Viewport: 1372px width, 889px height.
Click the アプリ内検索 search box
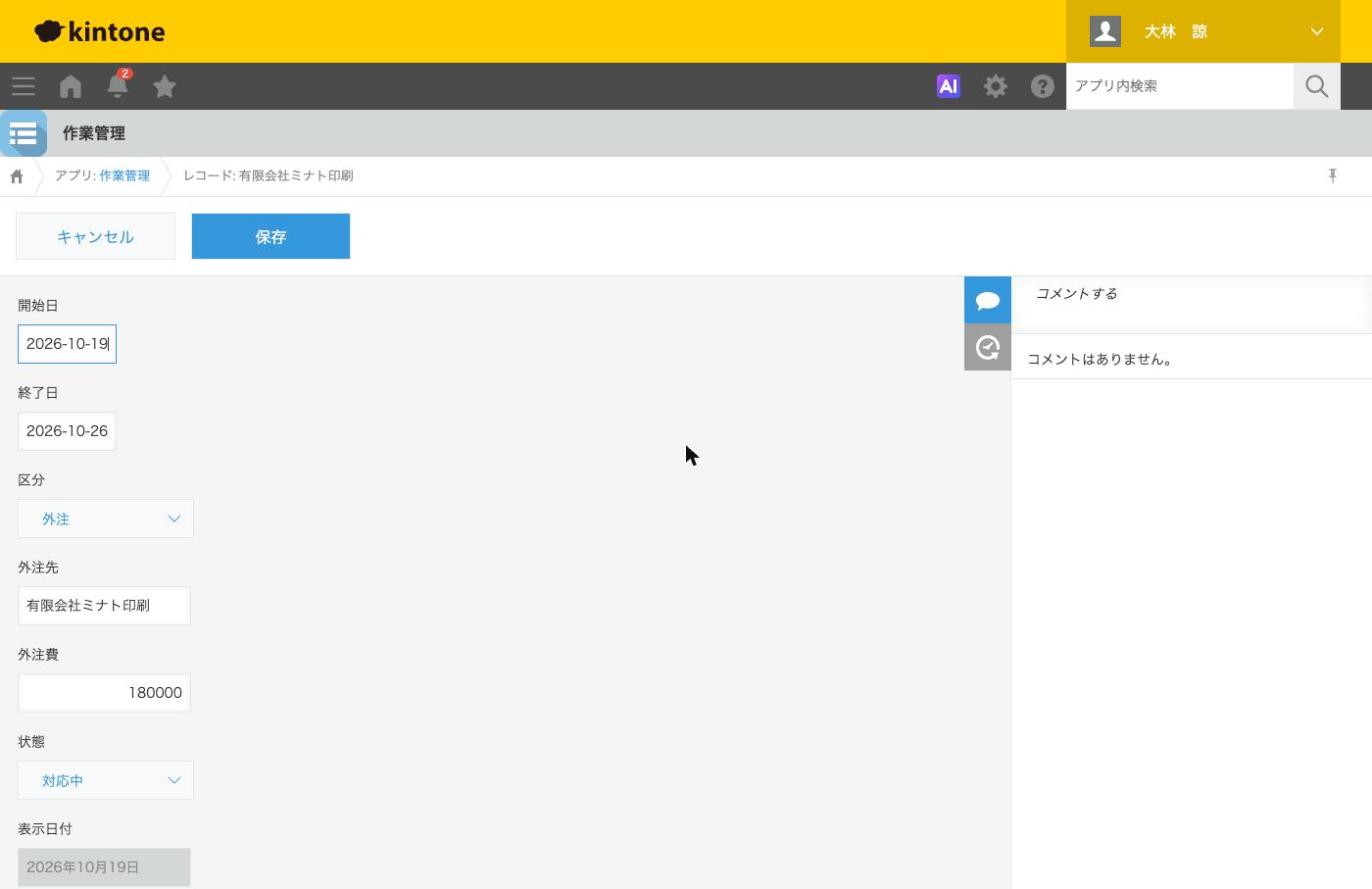1180,86
